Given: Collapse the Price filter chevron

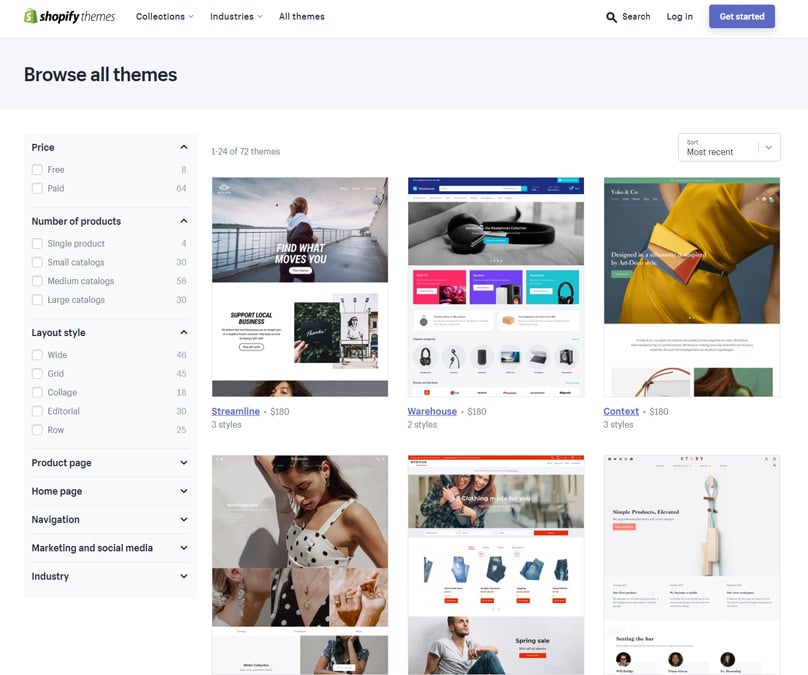Looking at the screenshot, I should (x=184, y=147).
